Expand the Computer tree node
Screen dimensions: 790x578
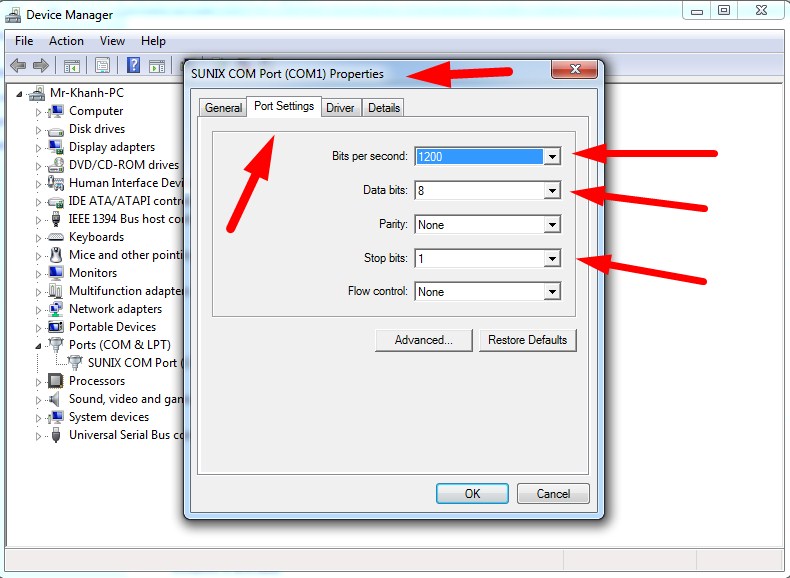(x=38, y=112)
